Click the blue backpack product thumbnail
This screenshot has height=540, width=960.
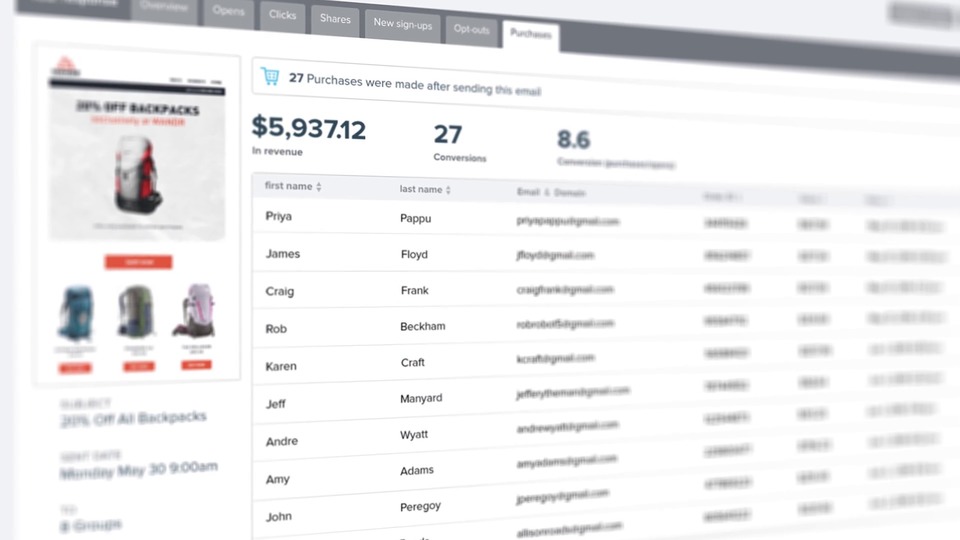[x=76, y=313]
